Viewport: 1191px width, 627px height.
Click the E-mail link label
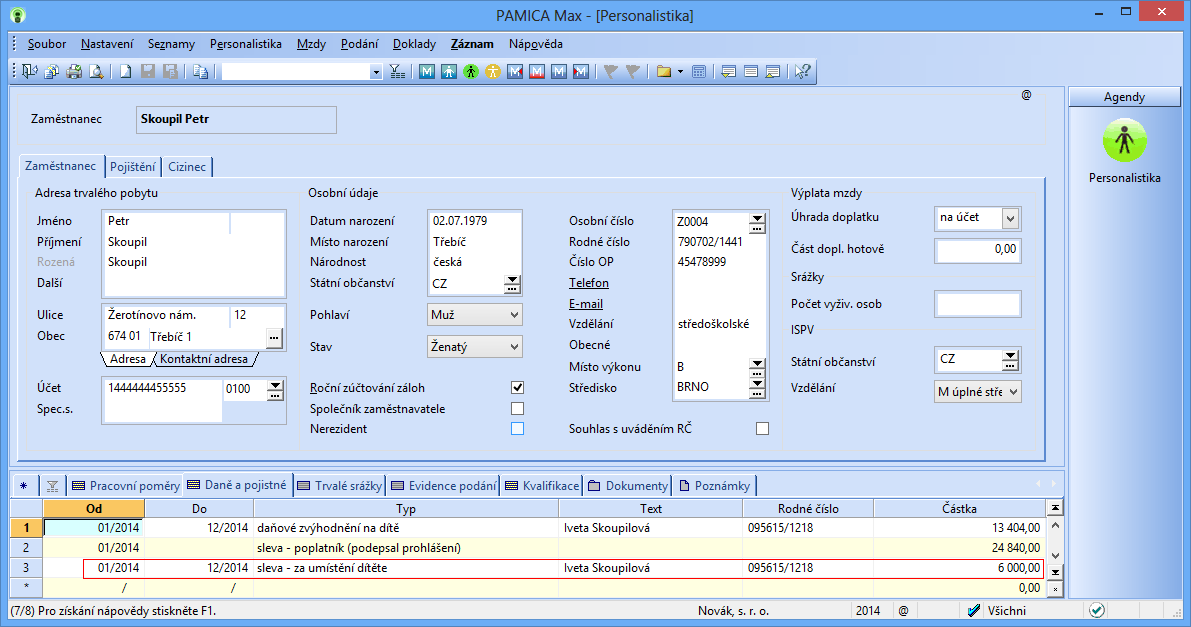[x=586, y=304]
